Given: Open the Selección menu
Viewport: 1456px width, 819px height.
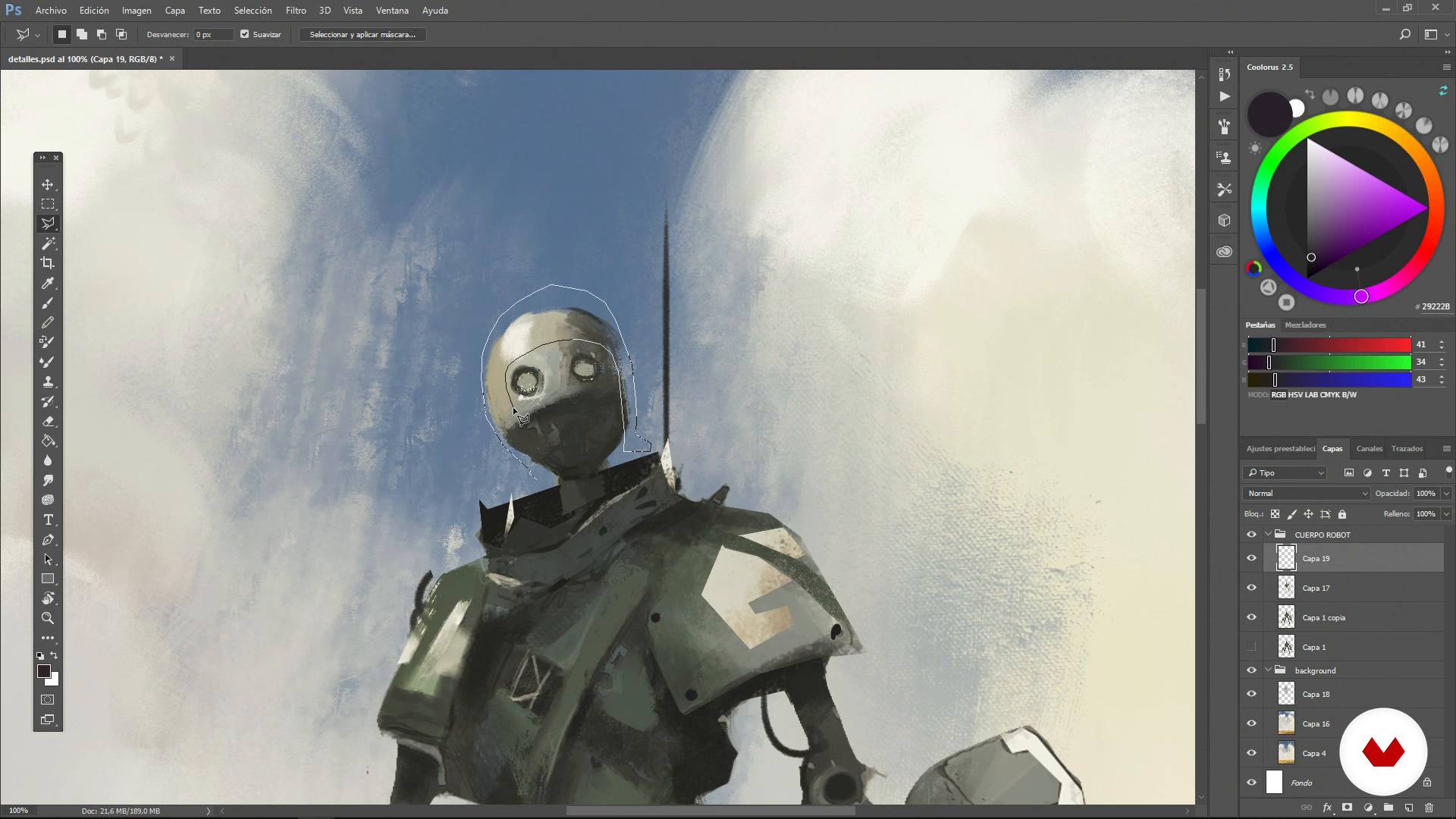Looking at the screenshot, I should [253, 11].
